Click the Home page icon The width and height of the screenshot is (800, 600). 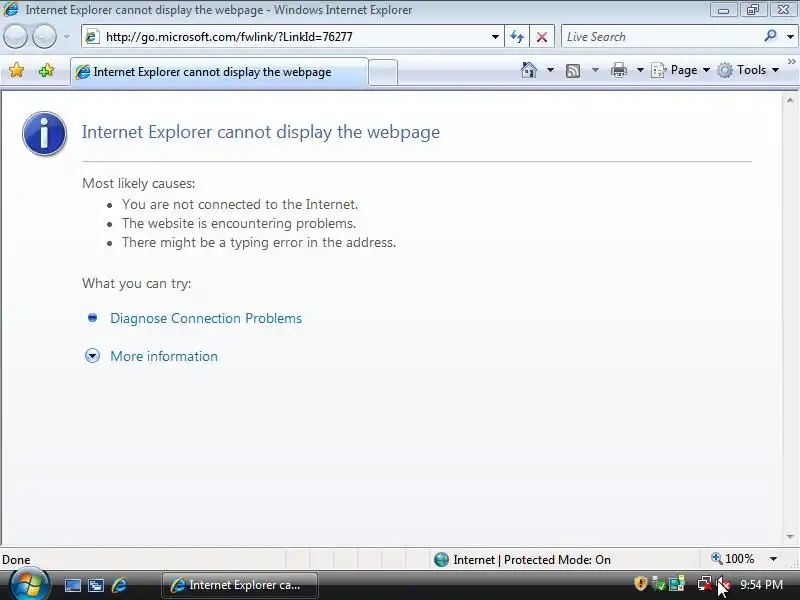pos(529,70)
